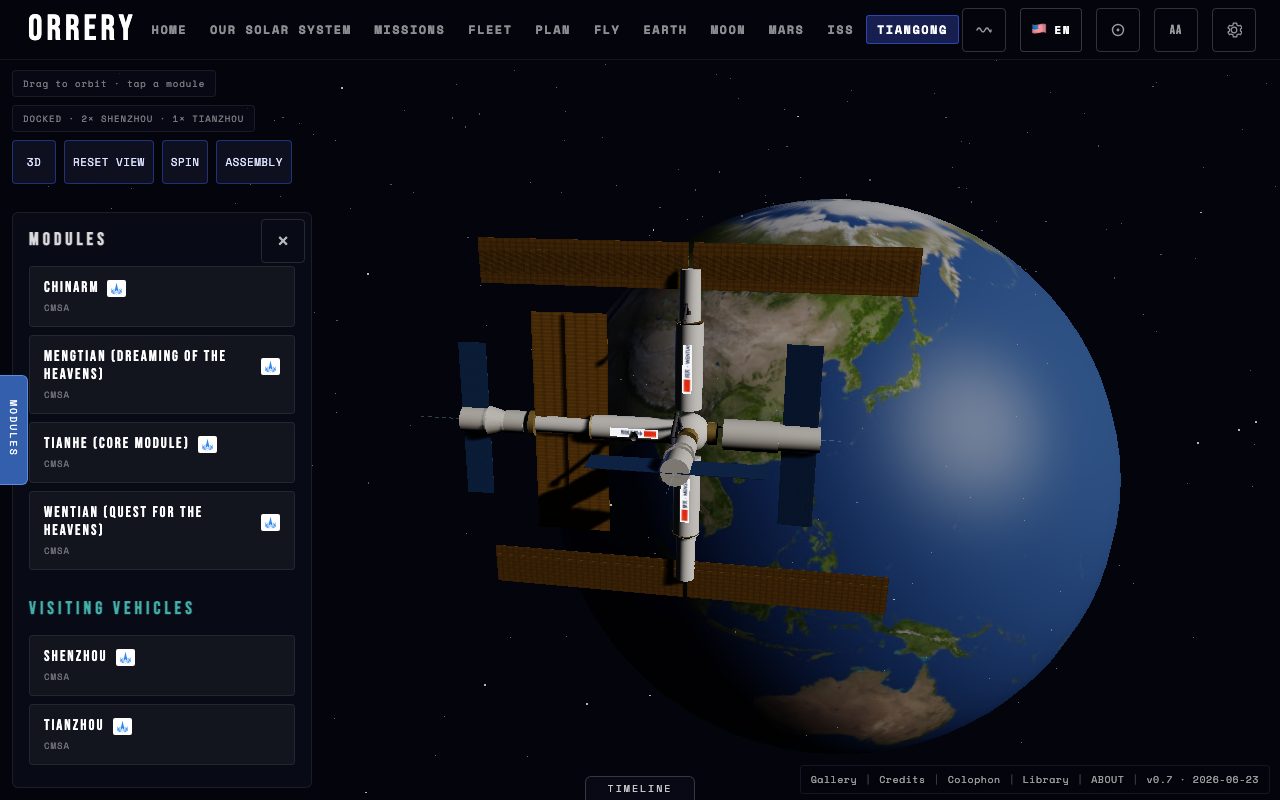
Task: Open Our Solar System section
Action: (x=280, y=30)
